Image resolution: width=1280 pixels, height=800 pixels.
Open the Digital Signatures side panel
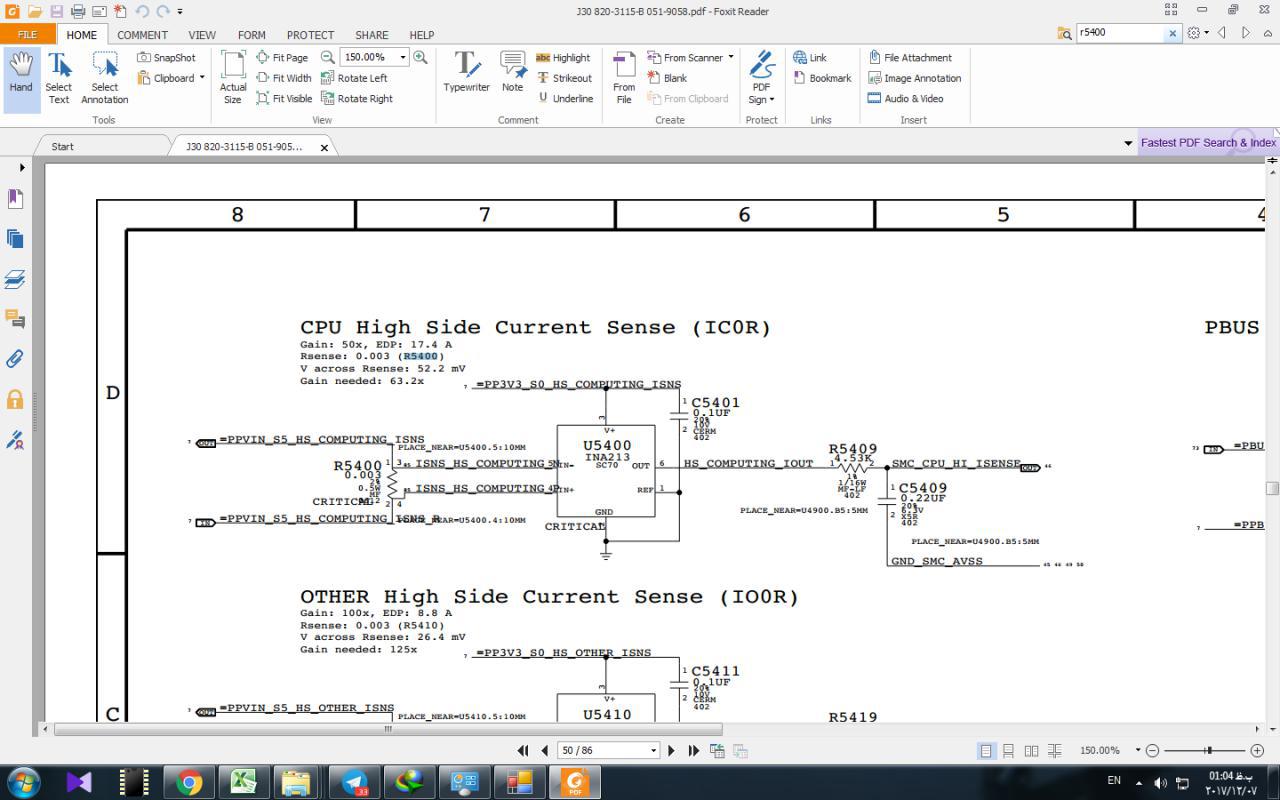[15, 440]
